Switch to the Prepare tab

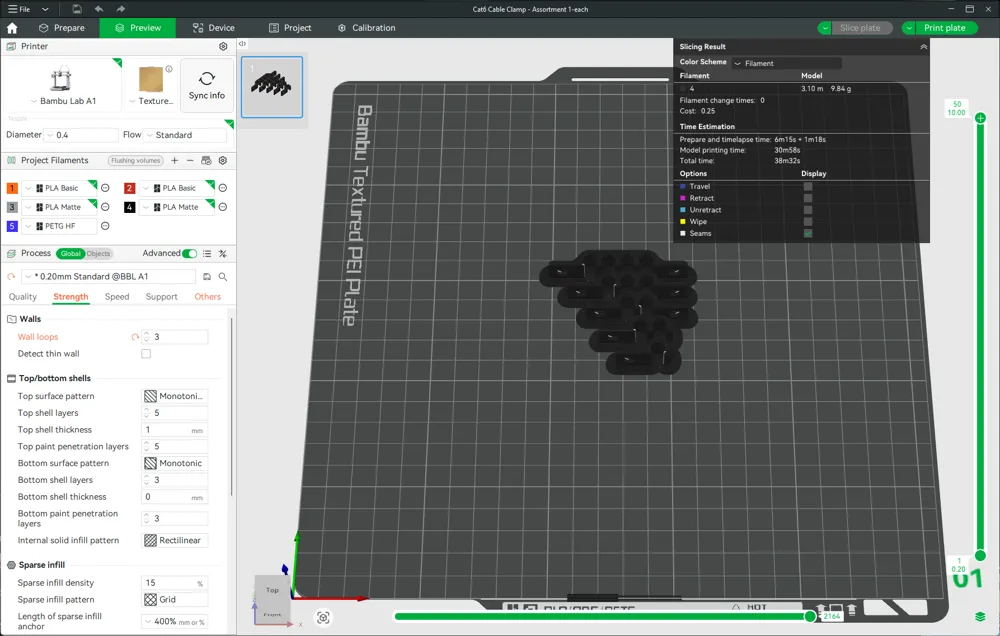point(62,28)
